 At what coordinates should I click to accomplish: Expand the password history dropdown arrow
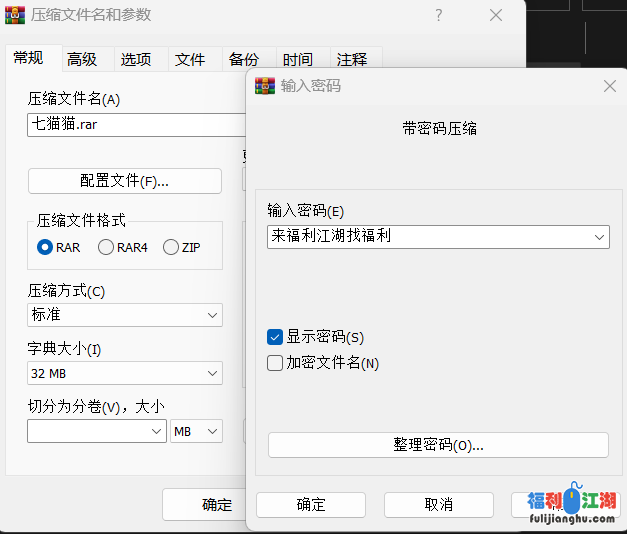599,237
